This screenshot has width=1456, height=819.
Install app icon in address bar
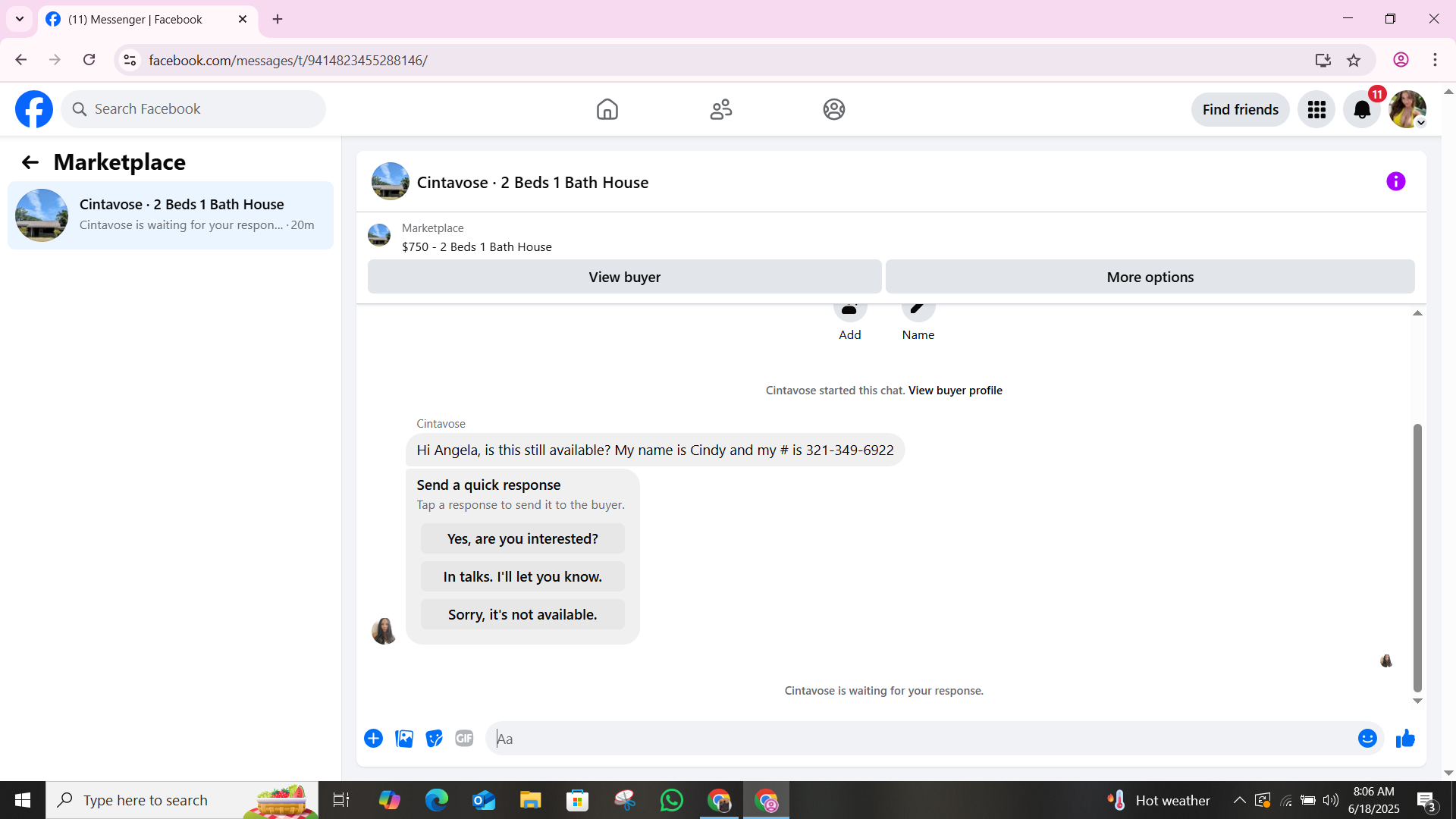[x=1323, y=60]
